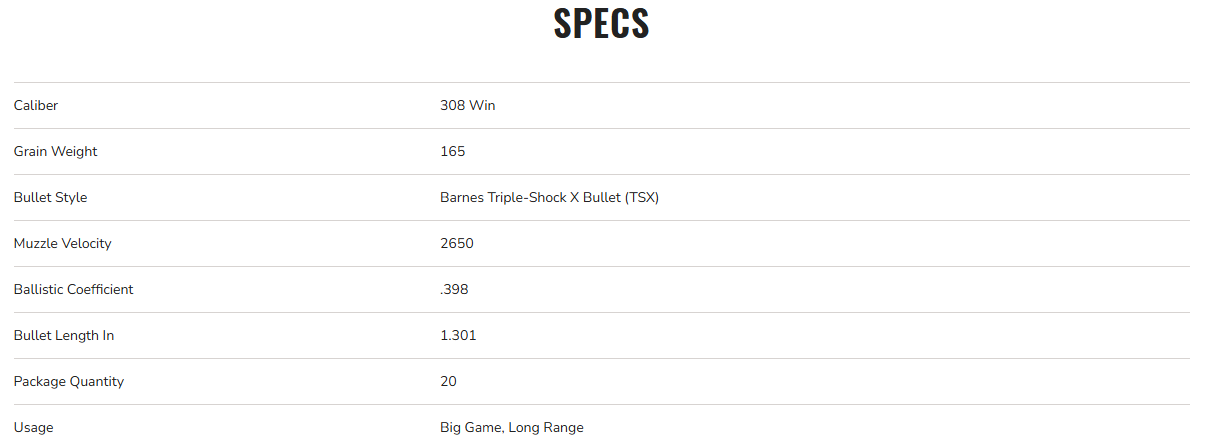Select the Caliber row label
Image resolution: width=1205 pixels, height=448 pixels.
click(36, 105)
